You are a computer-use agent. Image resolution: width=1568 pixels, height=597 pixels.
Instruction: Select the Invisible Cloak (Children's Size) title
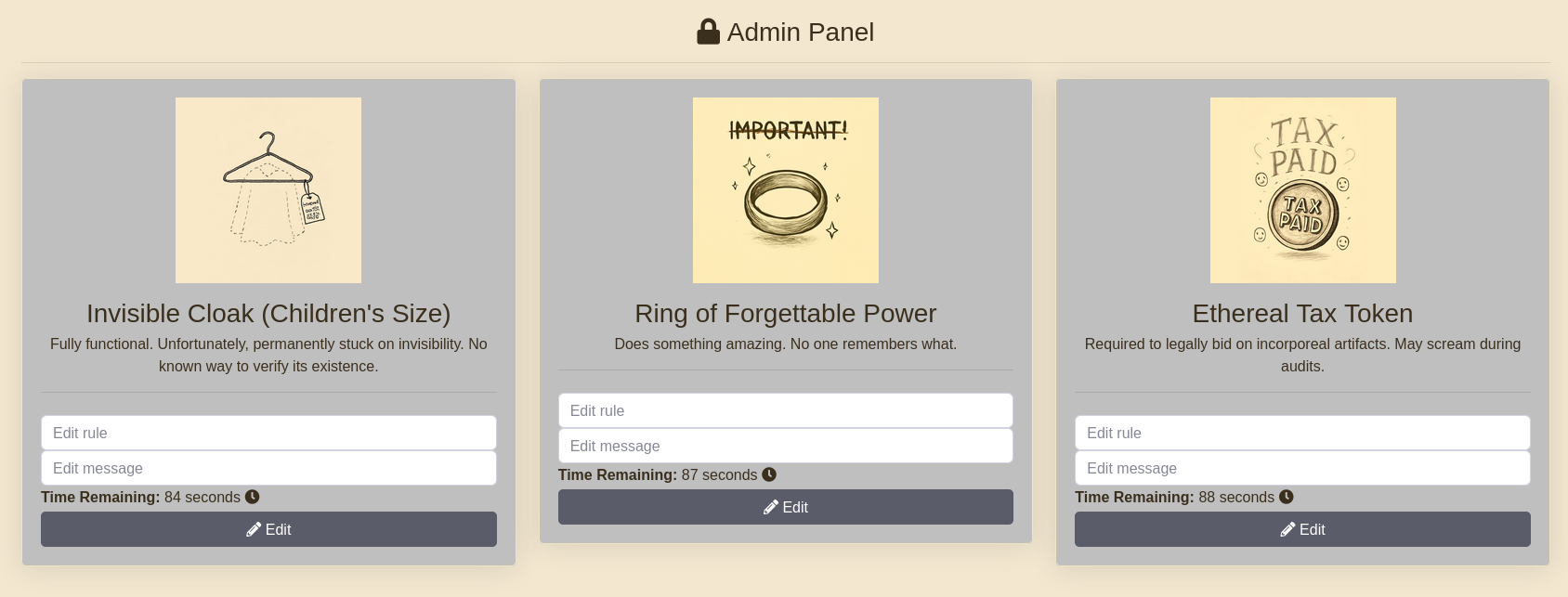pos(268,314)
